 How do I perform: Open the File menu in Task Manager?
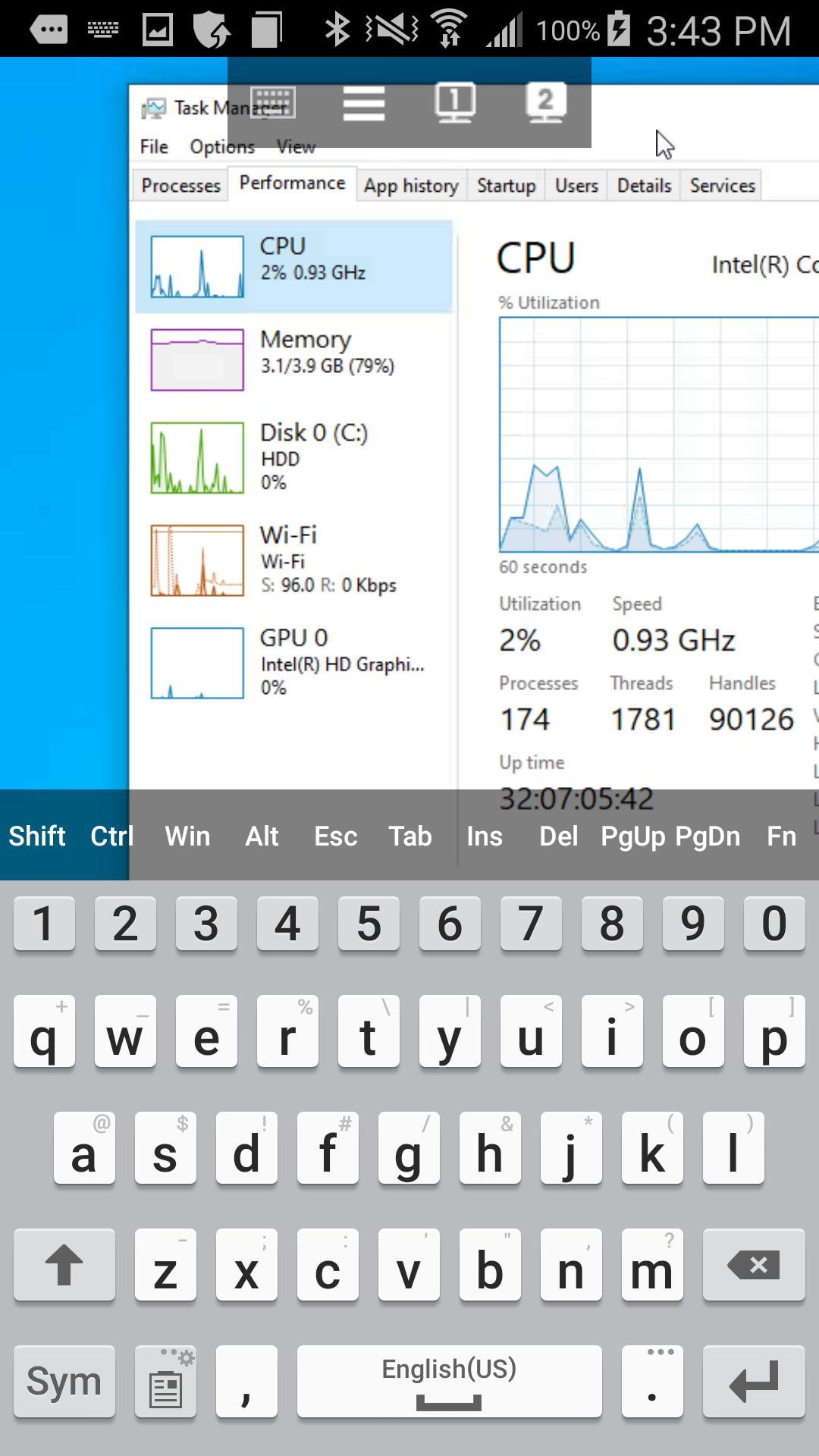point(154,146)
